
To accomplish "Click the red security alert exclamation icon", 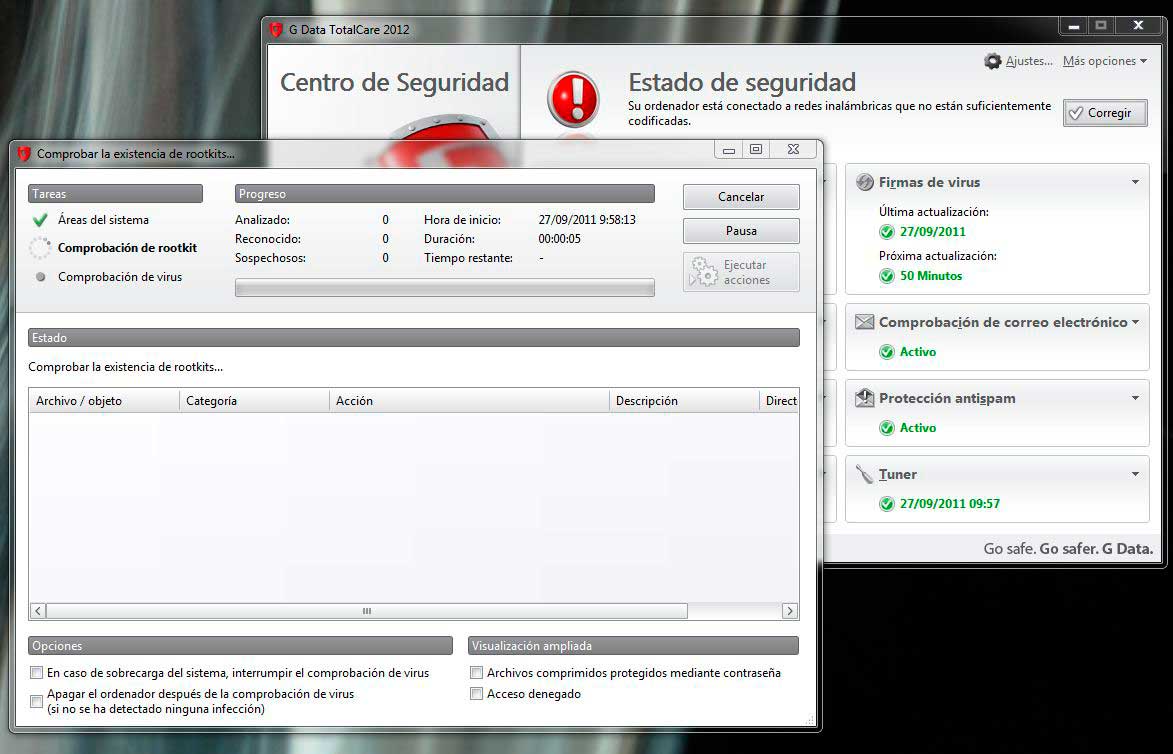I will tap(573, 99).
